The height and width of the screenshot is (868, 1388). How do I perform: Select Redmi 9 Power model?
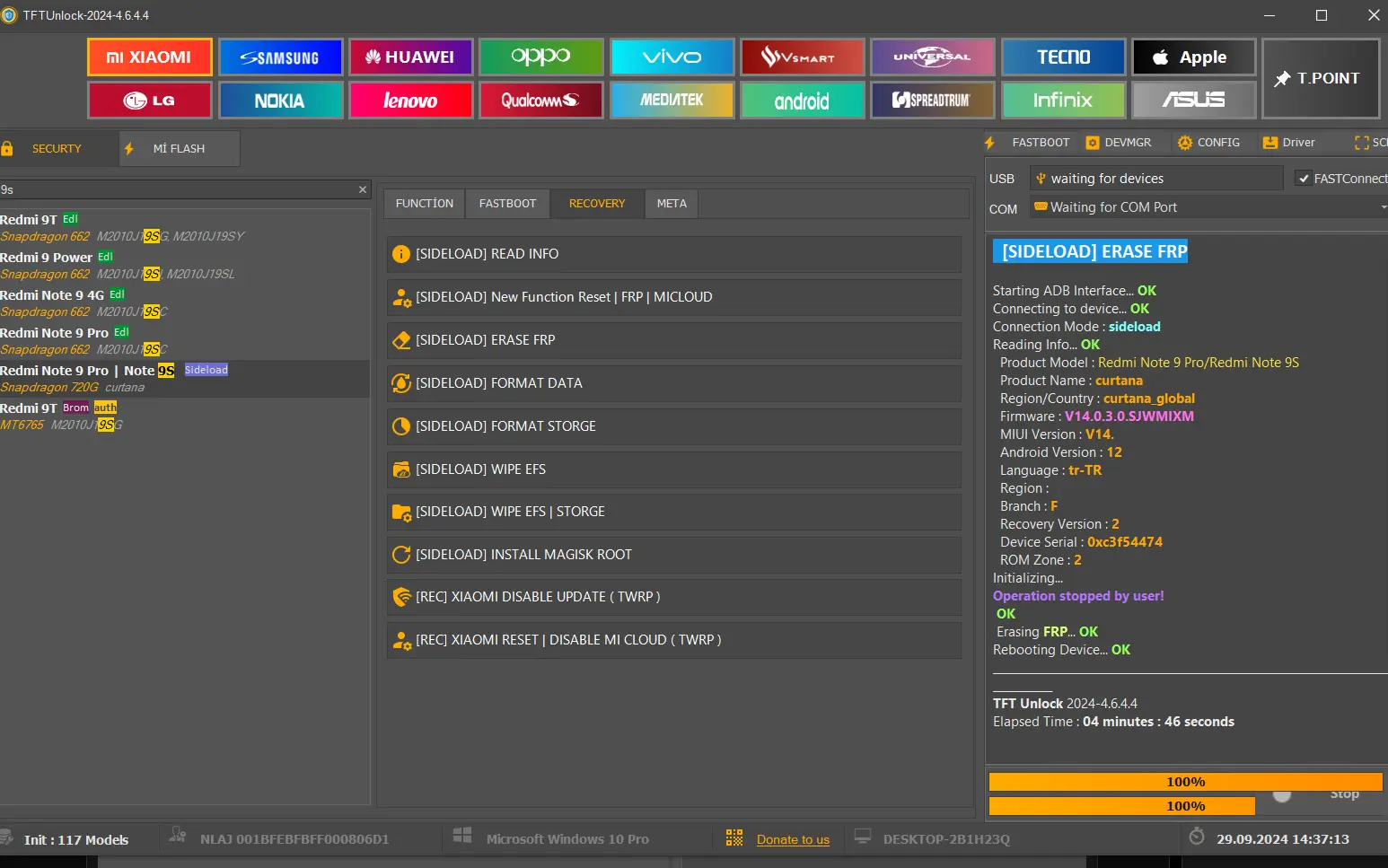[x=185, y=266]
